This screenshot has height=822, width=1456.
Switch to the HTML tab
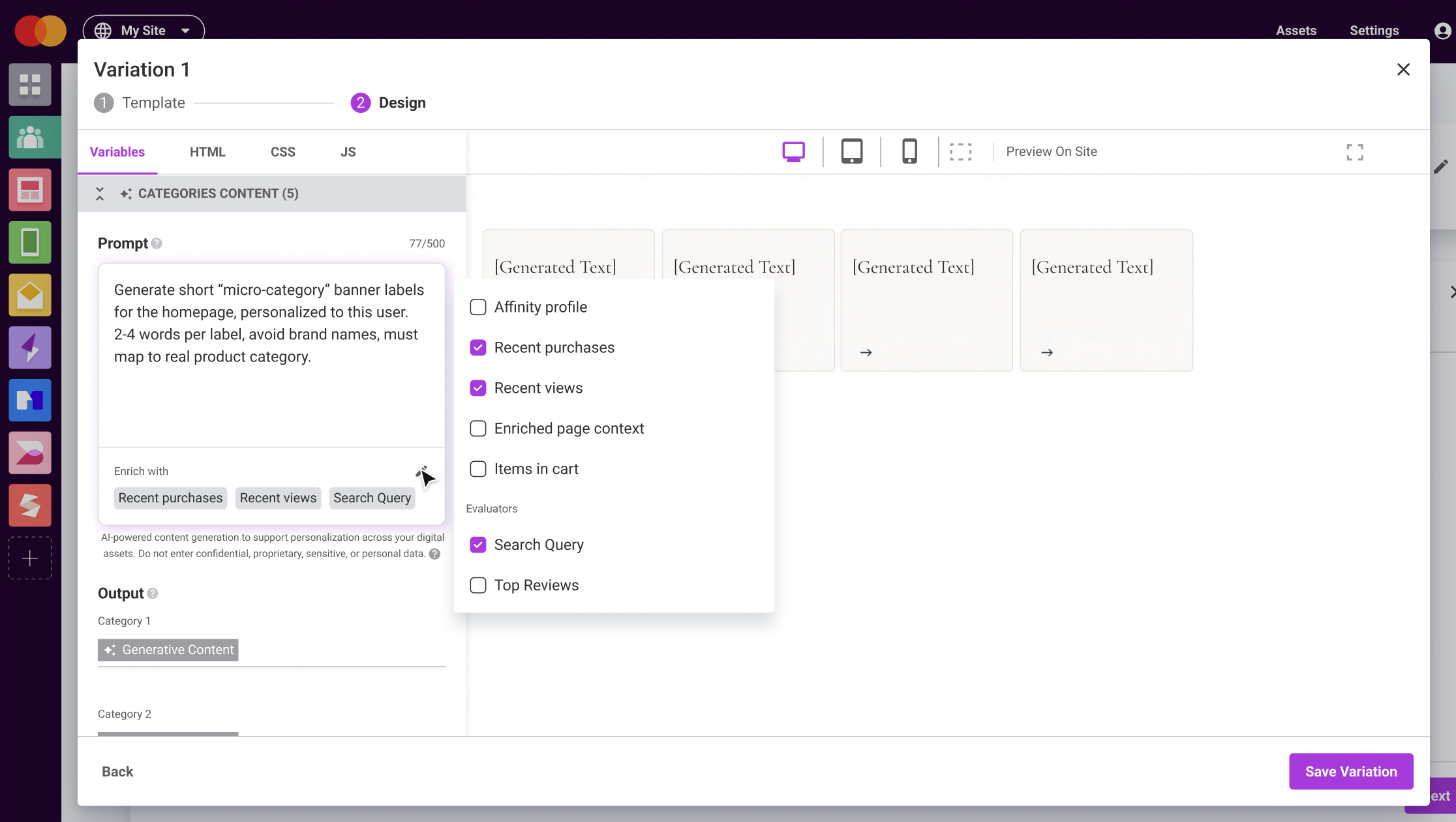tap(207, 152)
